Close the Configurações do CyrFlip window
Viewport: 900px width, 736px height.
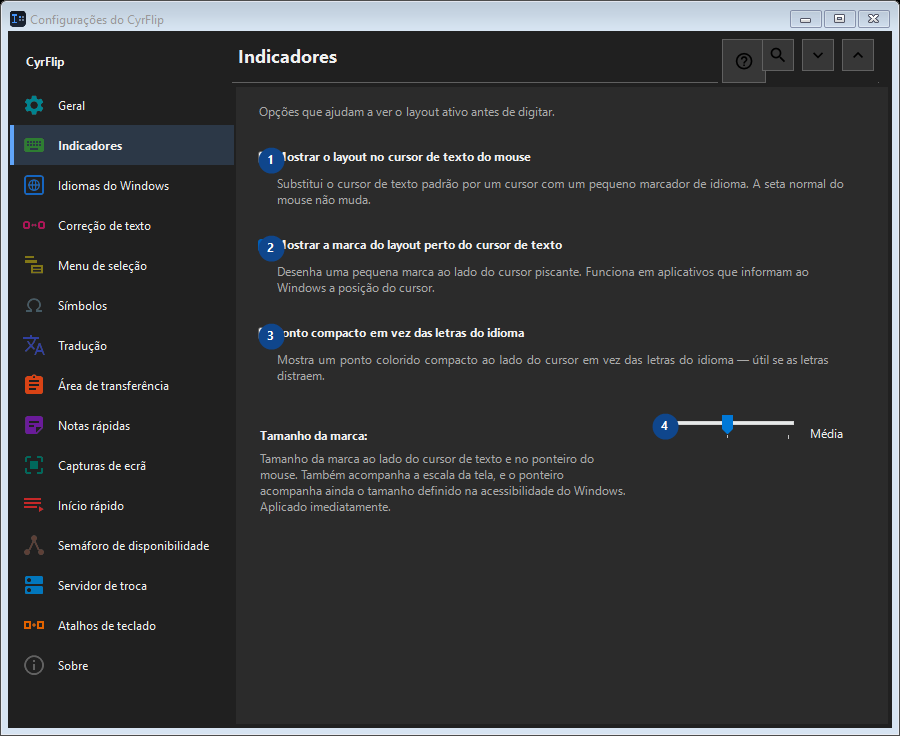pyautogui.click(x=873, y=19)
